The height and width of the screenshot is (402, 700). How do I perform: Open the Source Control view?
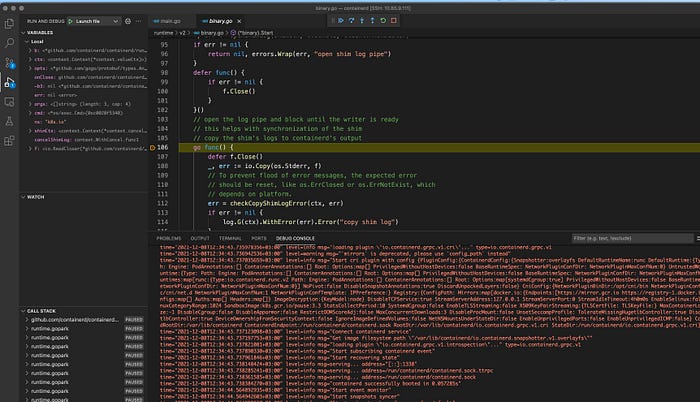coord(9,63)
